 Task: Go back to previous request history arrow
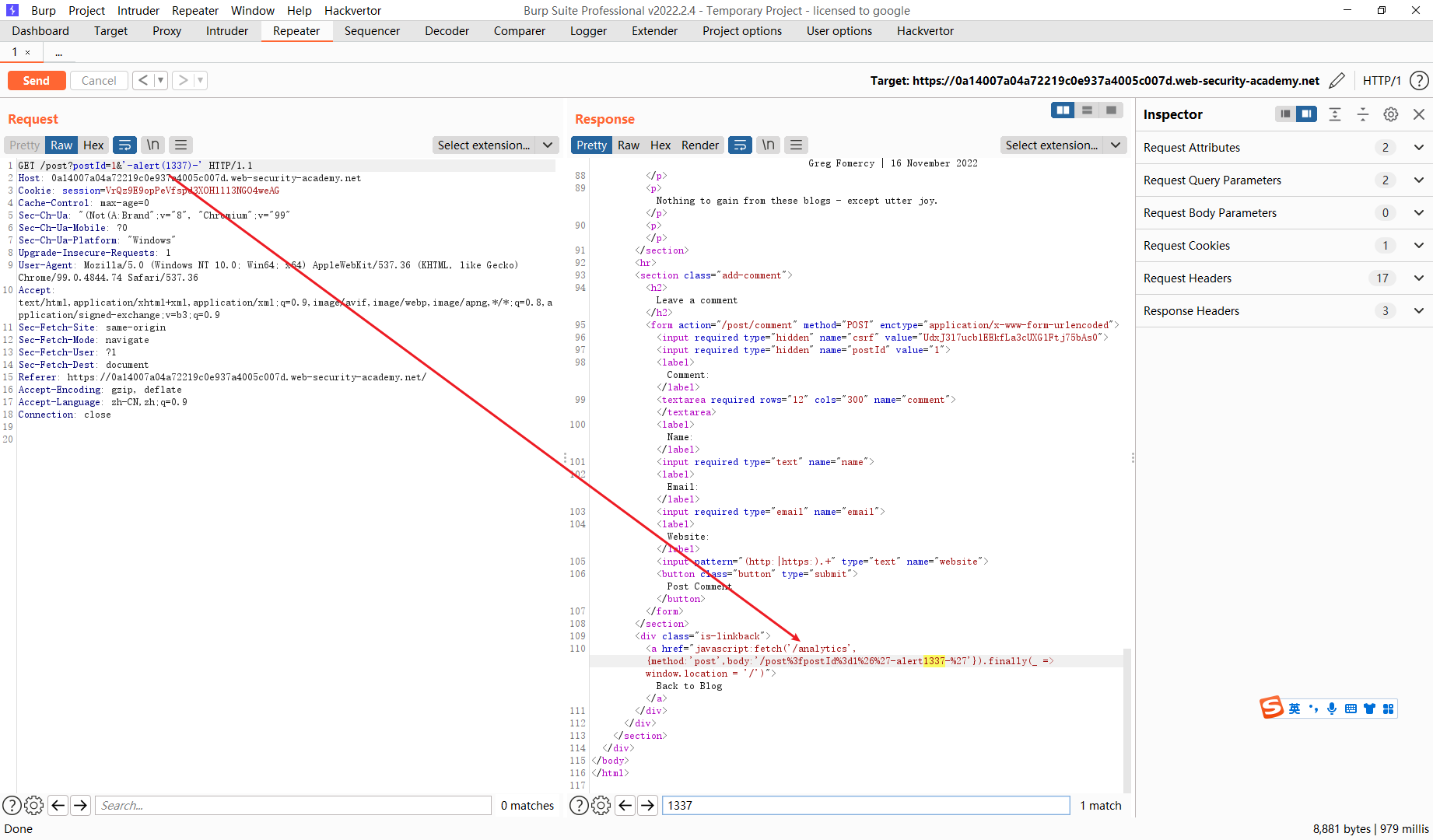click(143, 80)
